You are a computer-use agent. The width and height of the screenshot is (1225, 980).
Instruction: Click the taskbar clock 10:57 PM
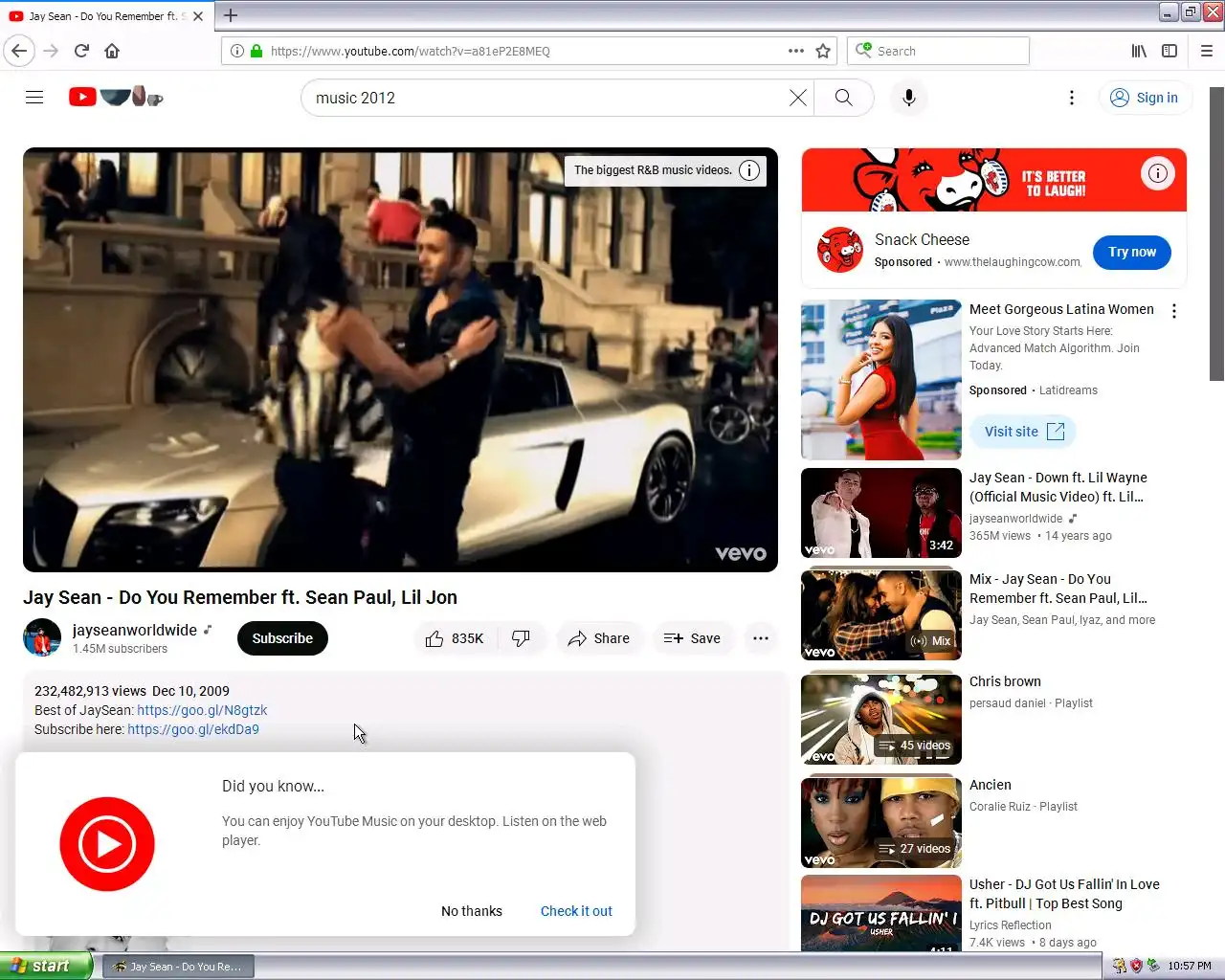point(1190,966)
